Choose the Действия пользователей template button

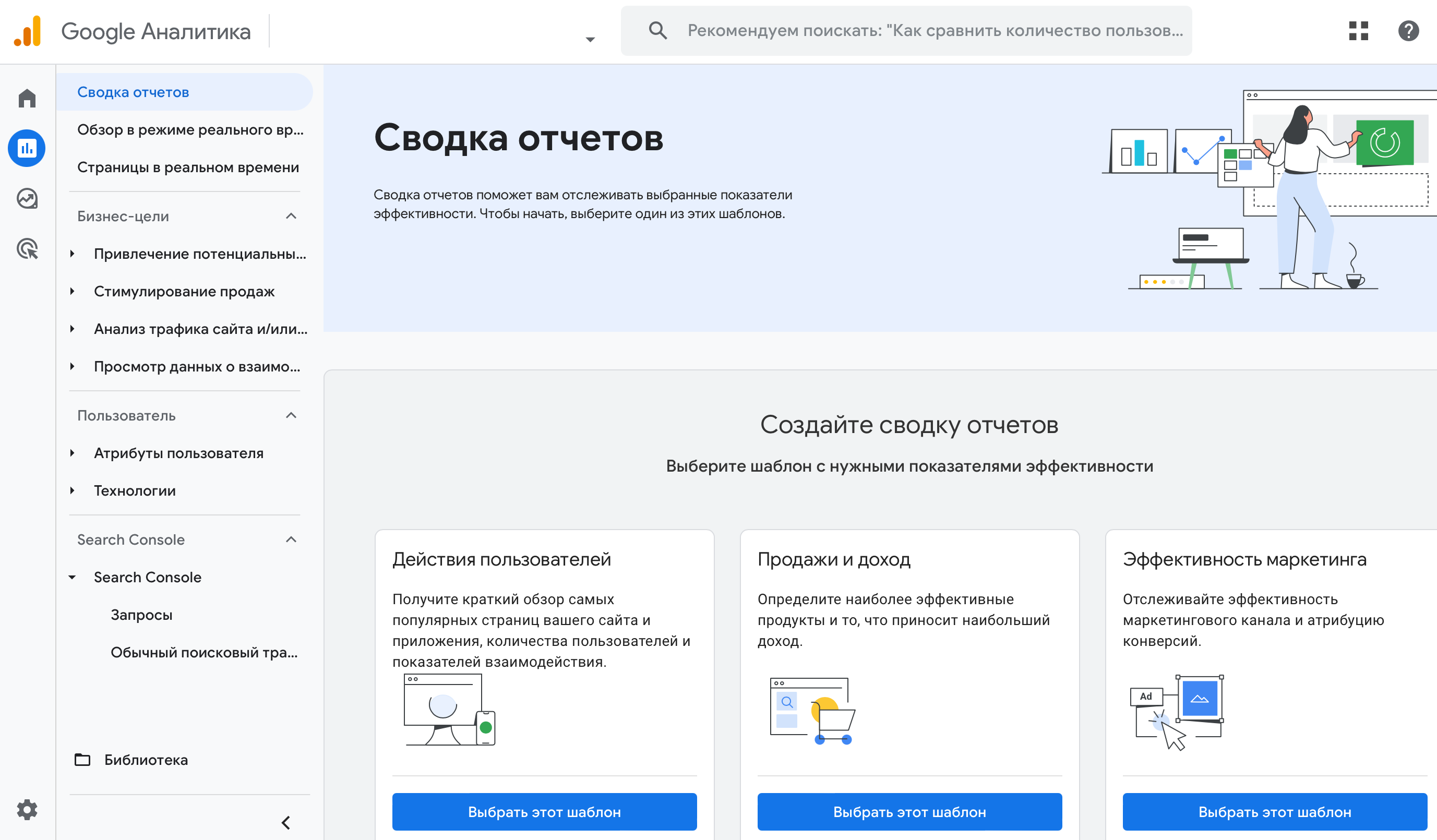(x=544, y=811)
